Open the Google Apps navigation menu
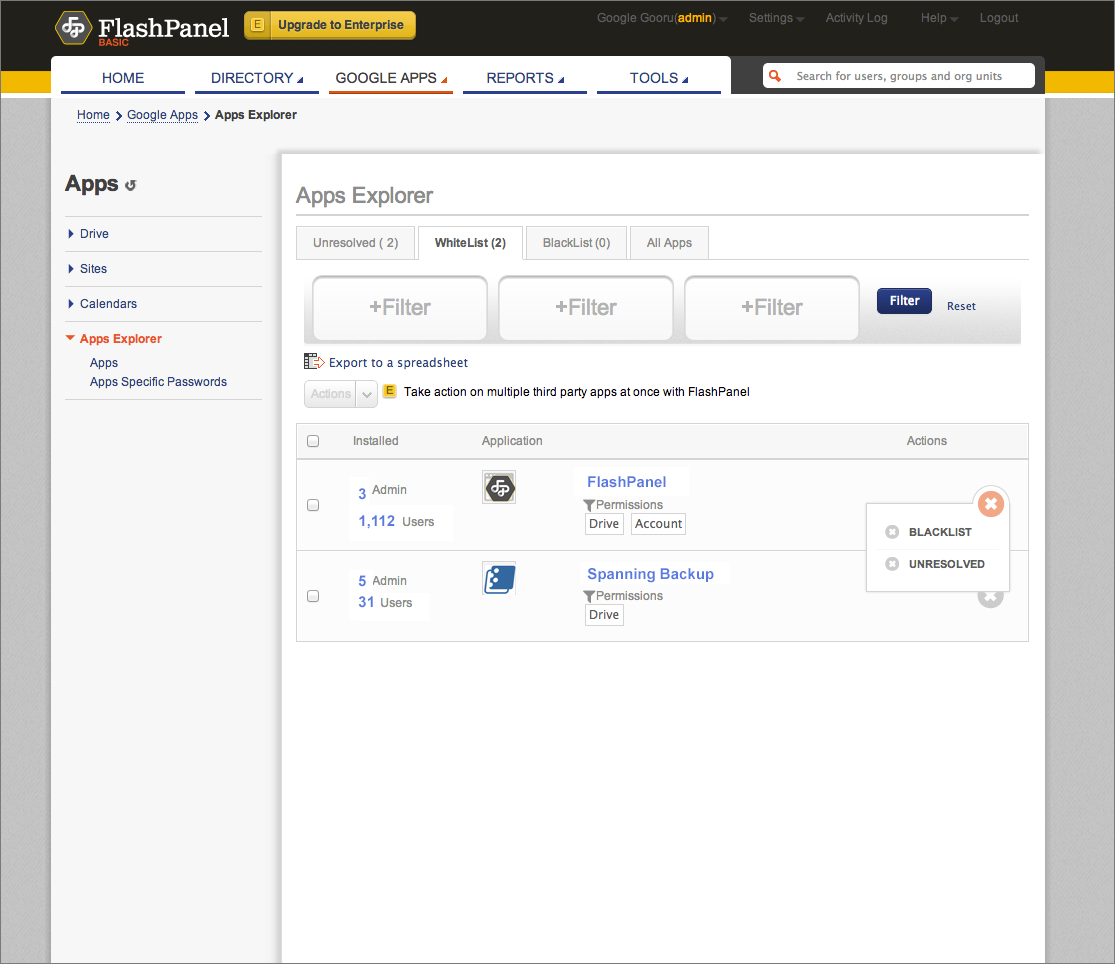The image size is (1115, 964). (x=391, y=78)
